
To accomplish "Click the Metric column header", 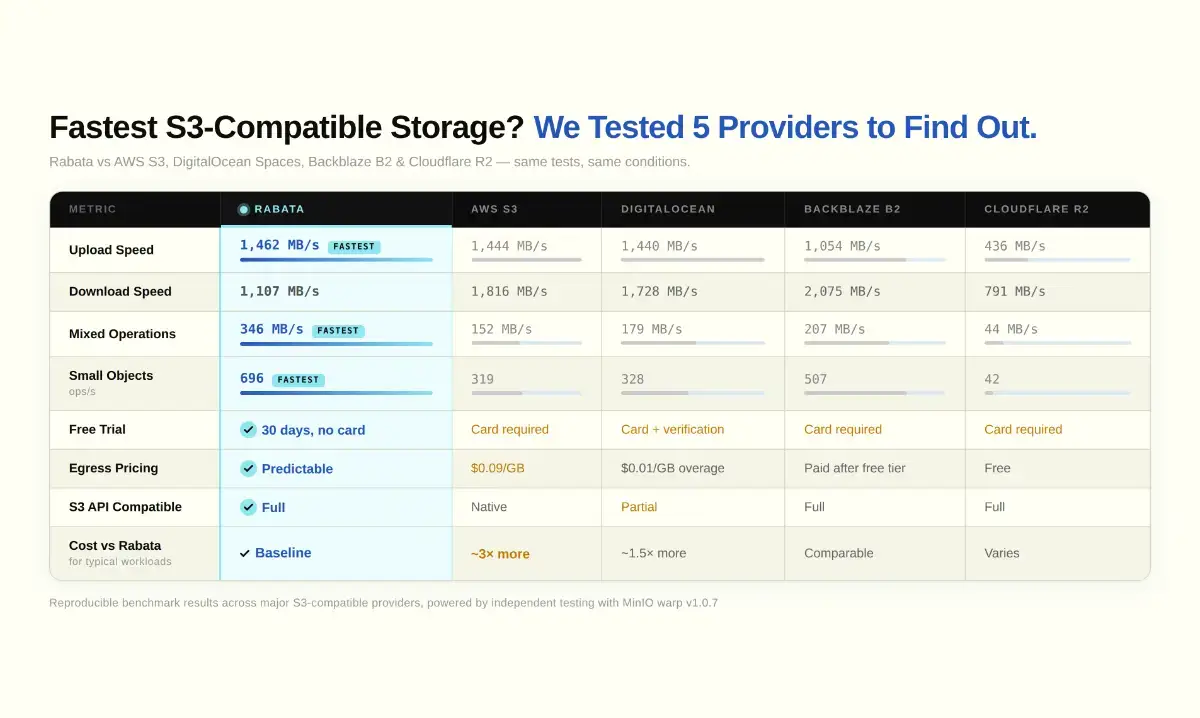I will (x=92, y=210).
